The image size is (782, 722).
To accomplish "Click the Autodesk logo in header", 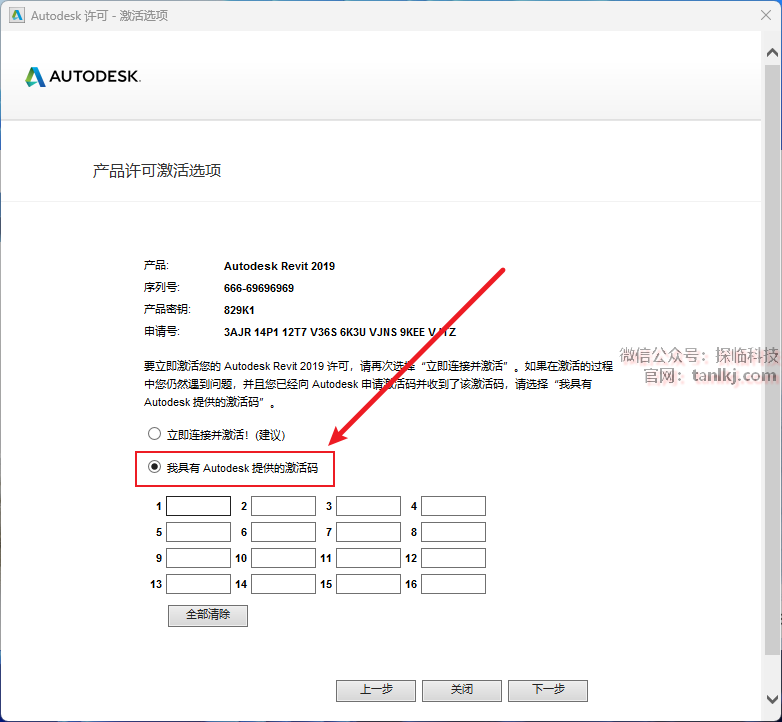I will point(83,77).
